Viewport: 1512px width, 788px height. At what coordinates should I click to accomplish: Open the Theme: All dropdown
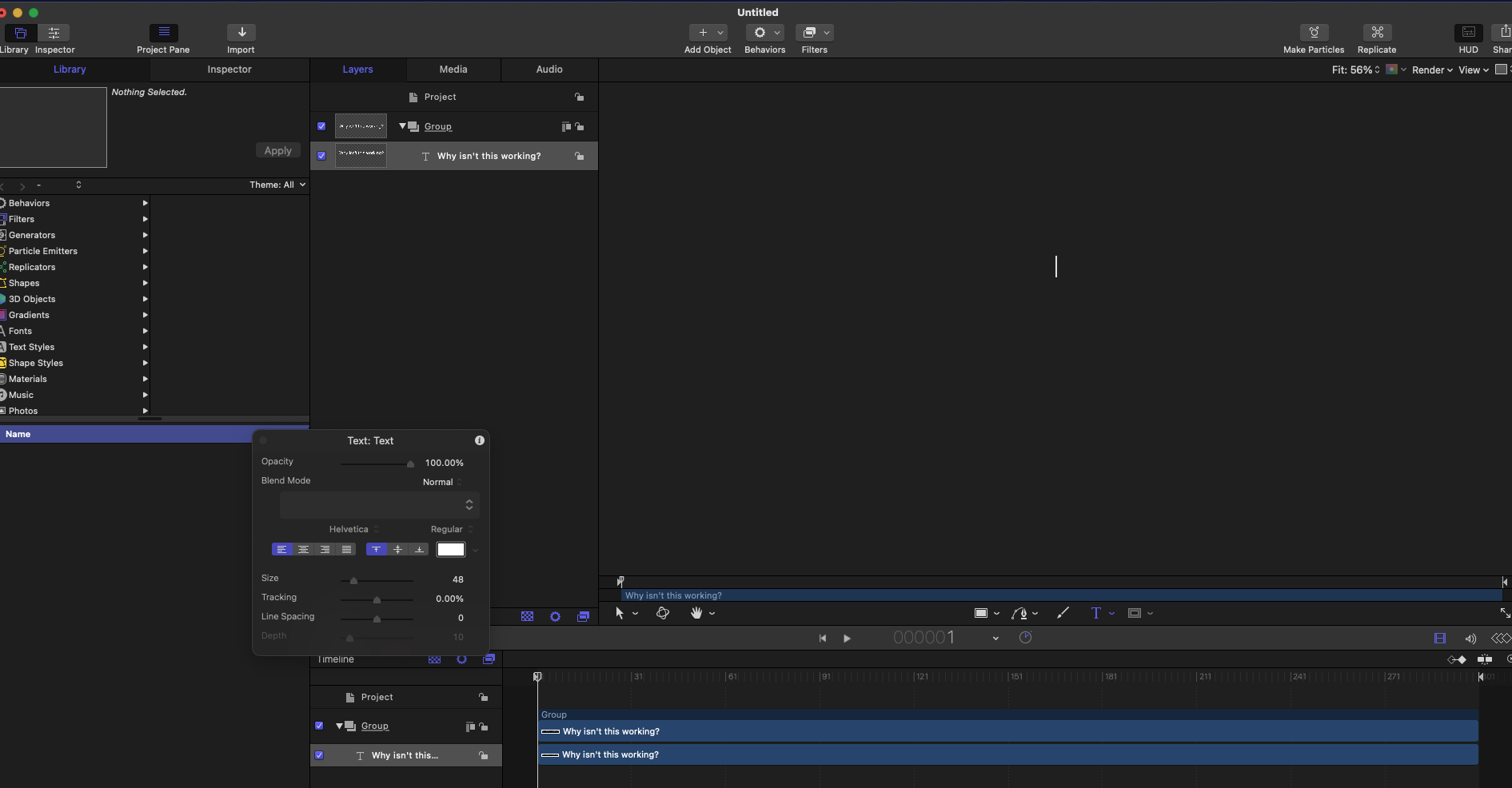click(x=277, y=185)
